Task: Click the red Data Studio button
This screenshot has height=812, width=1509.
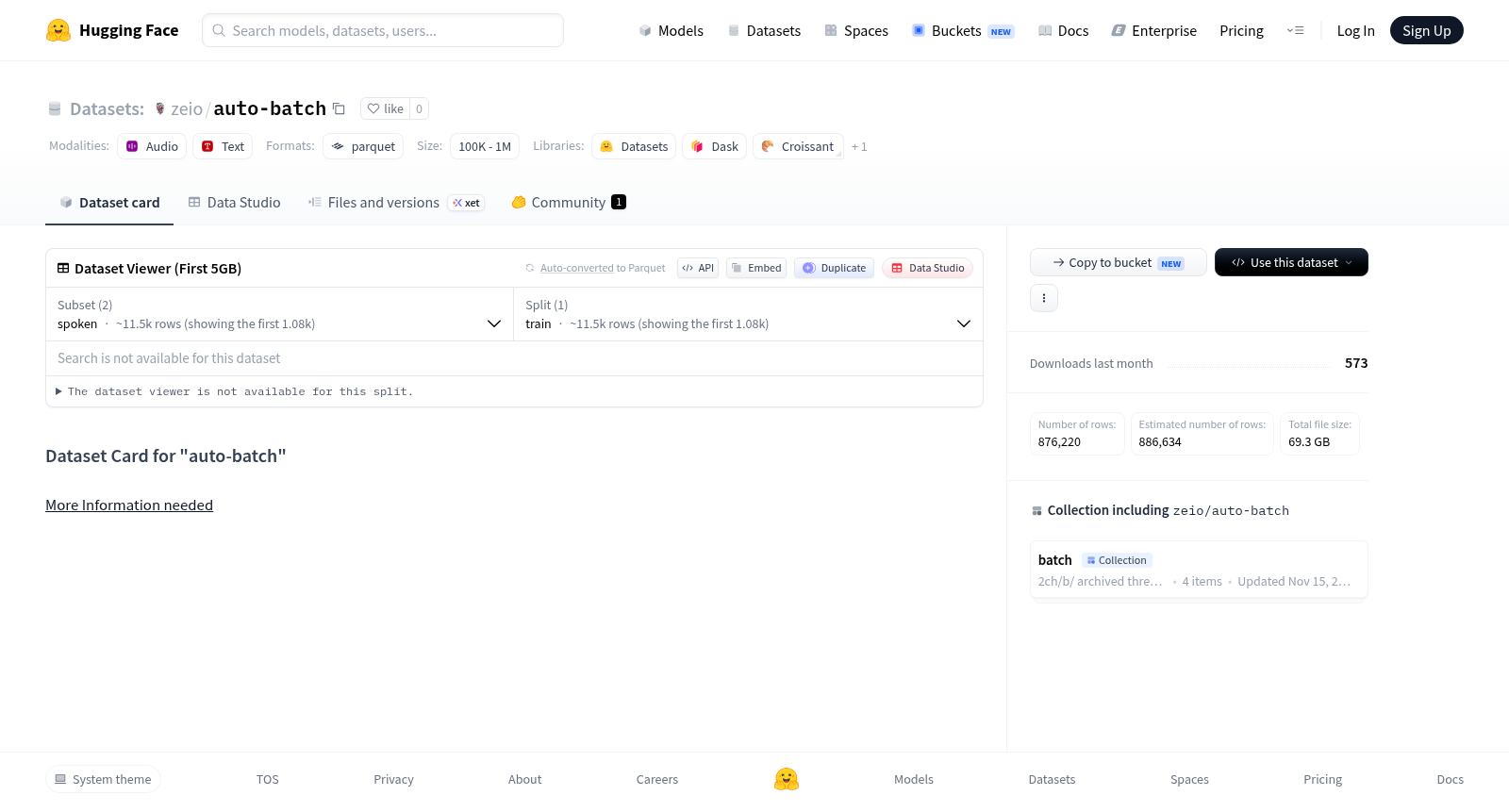Action: (928, 268)
